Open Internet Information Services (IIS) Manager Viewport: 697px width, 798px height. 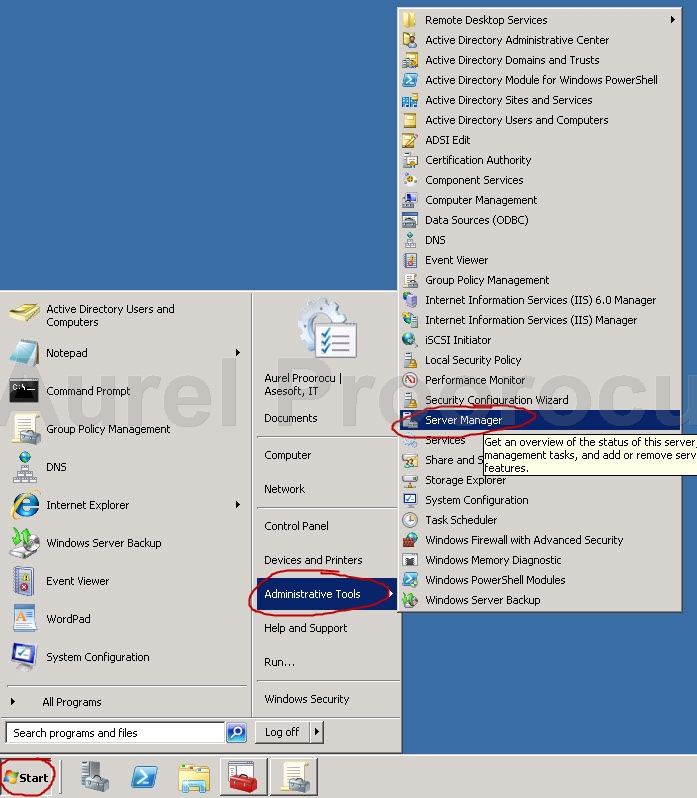click(540, 320)
